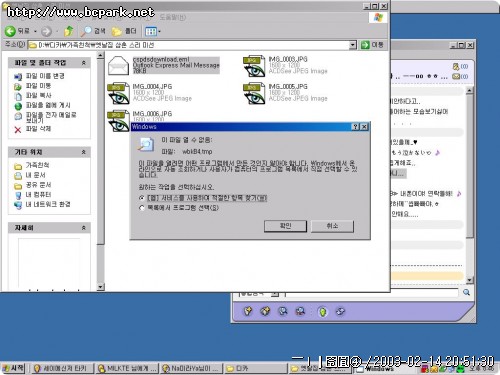Select the use Web service radio option
The width and height of the screenshot is (500, 375).
[x=142, y=198]
